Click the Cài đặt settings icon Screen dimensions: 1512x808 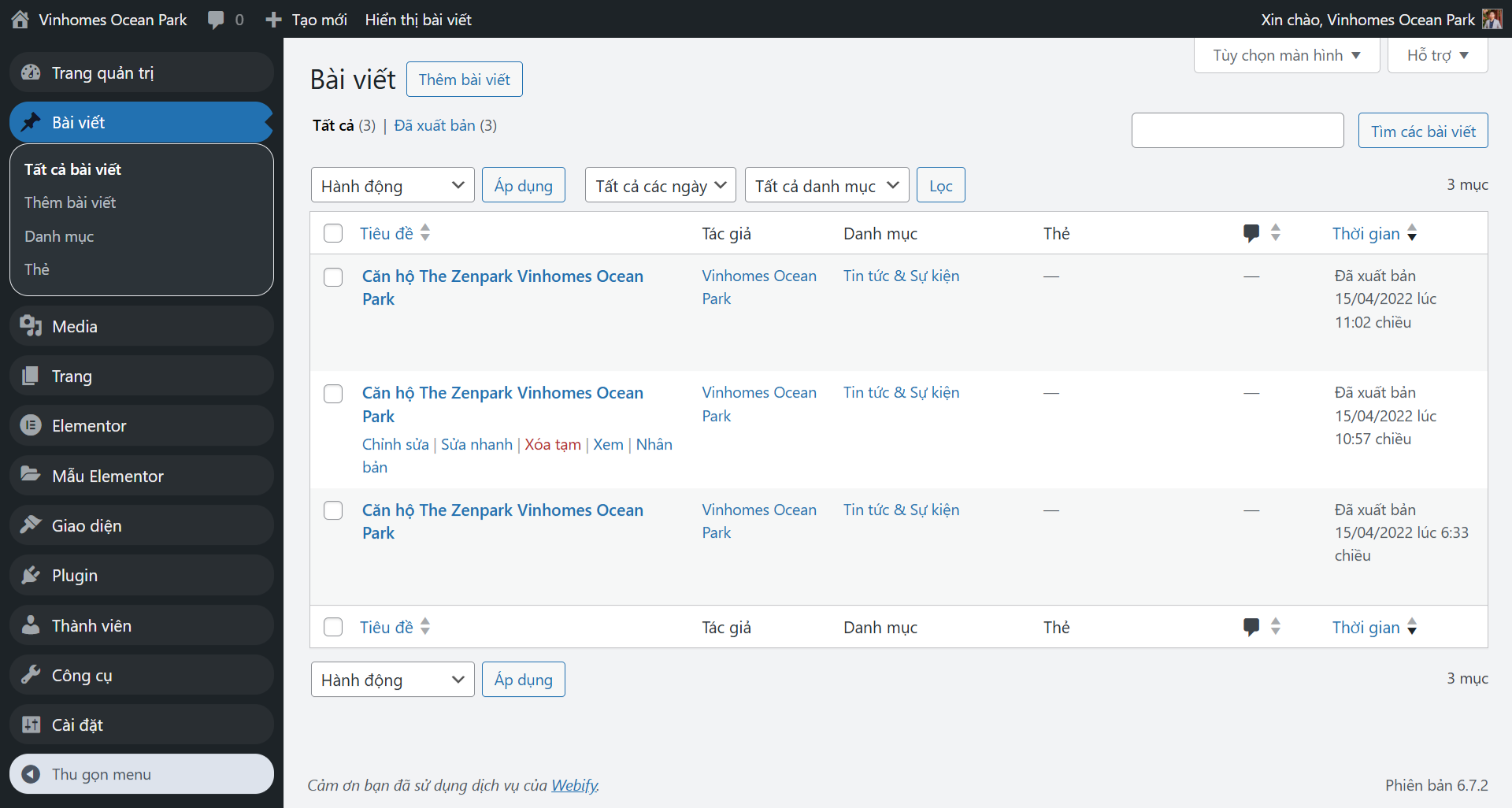(x=31, y=725)
